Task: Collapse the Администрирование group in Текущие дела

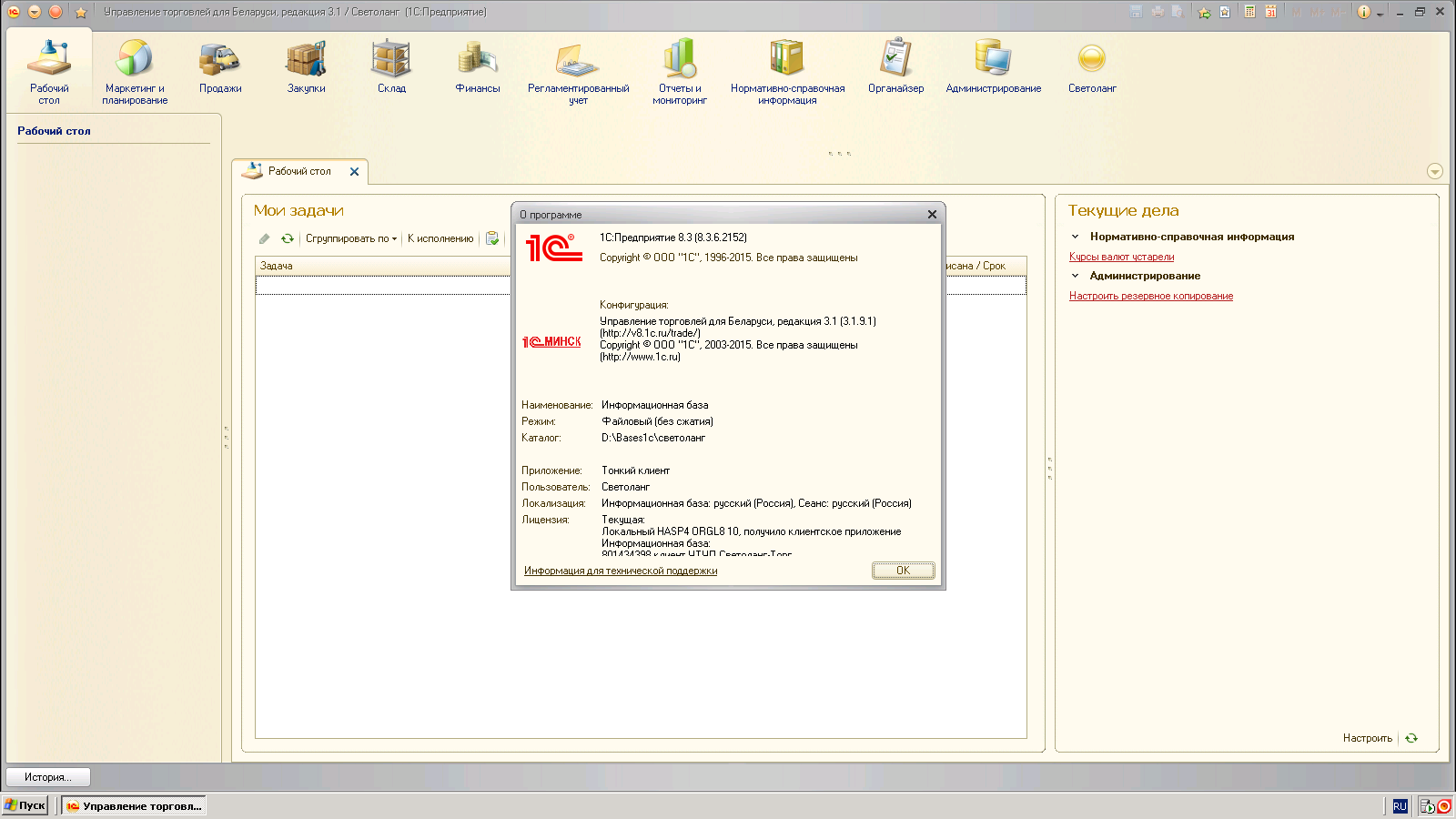Action: coord(1075,276)
